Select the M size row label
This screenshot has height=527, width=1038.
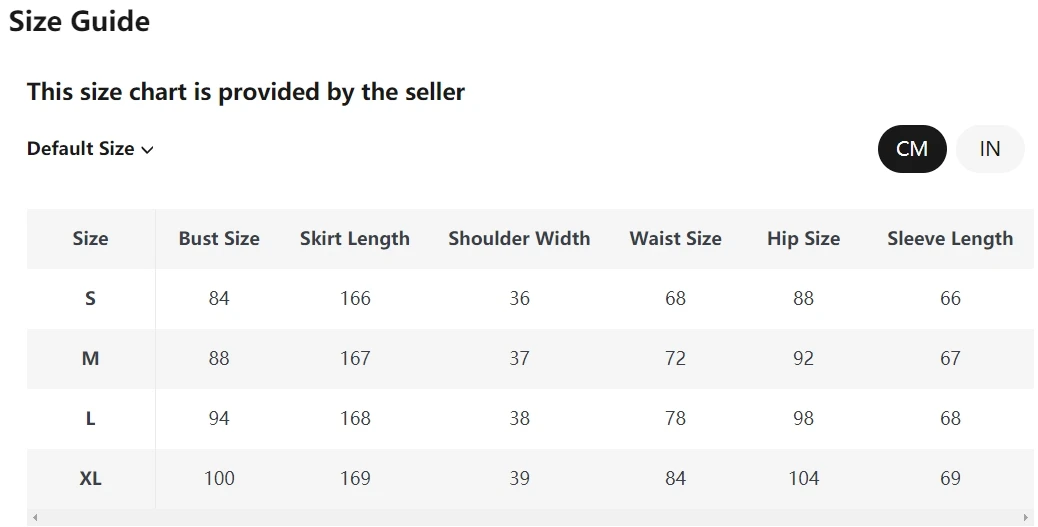[x=91, y=359]
